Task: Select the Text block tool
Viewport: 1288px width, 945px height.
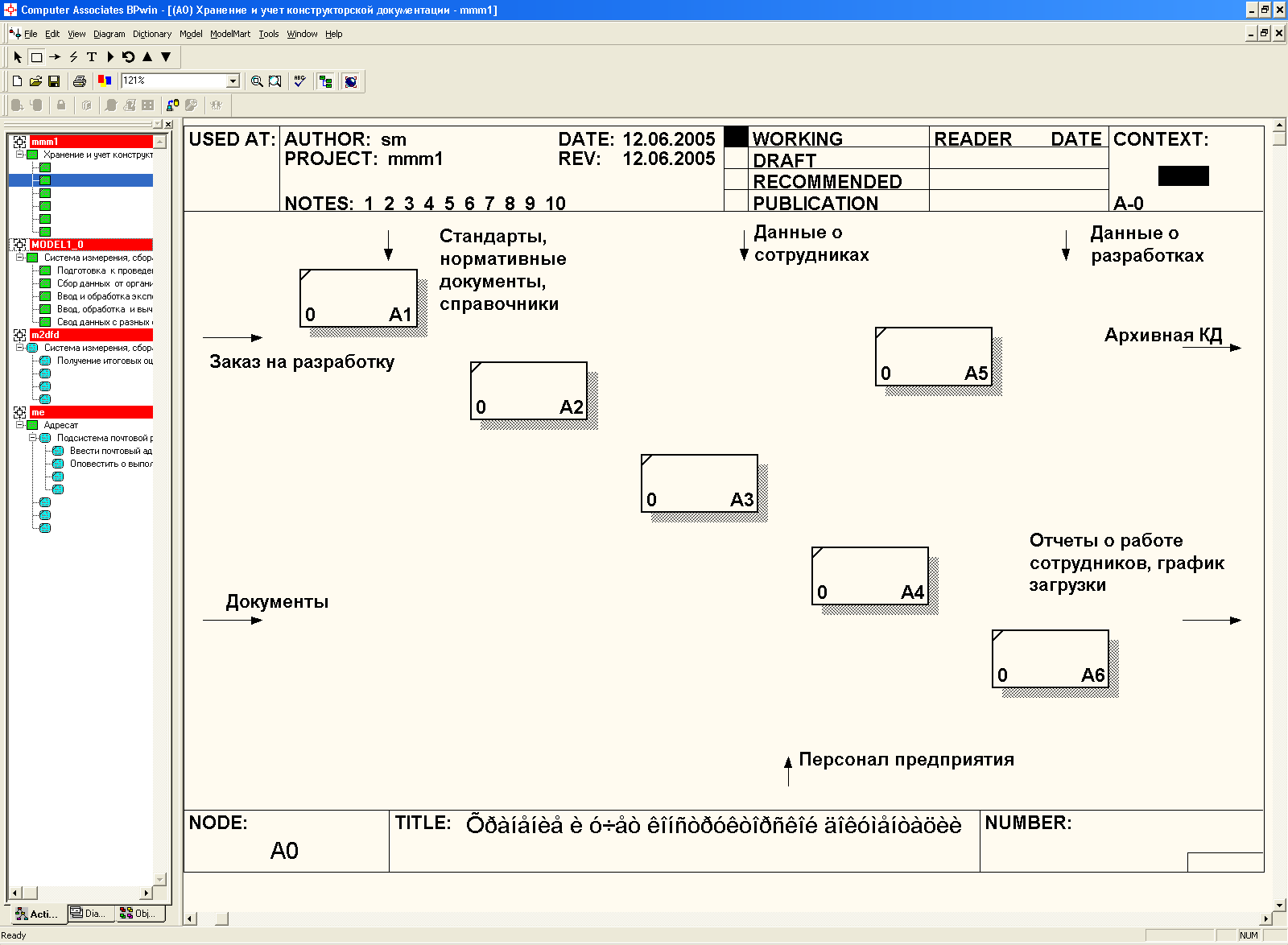Action: tap(92, 57)
